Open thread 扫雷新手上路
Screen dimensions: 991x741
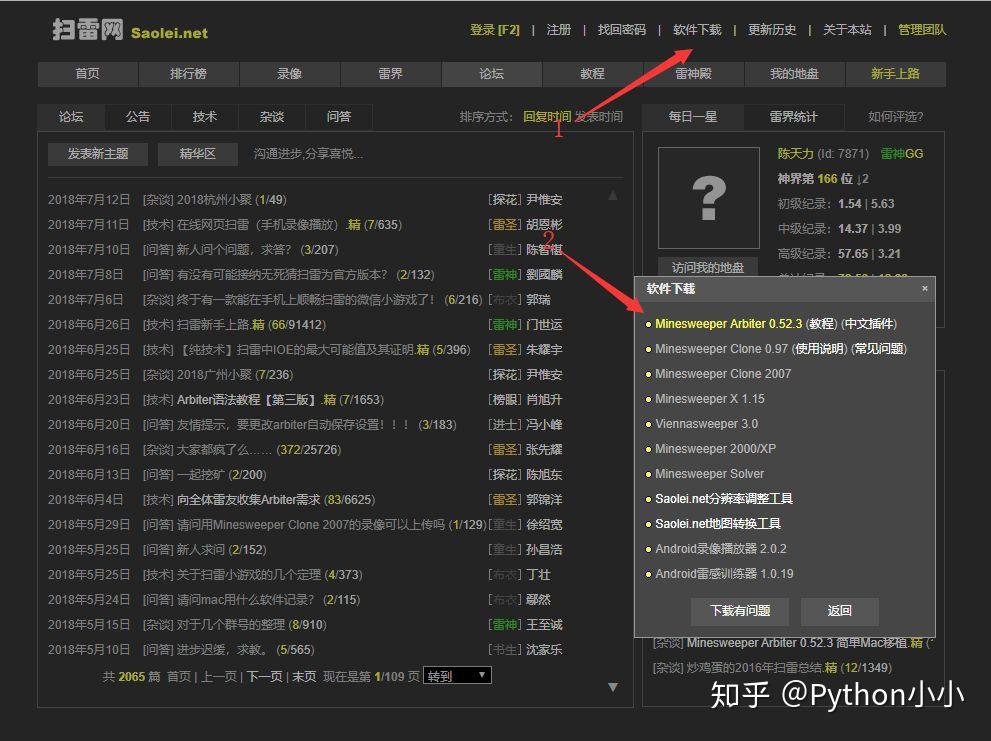pos(214,325)
